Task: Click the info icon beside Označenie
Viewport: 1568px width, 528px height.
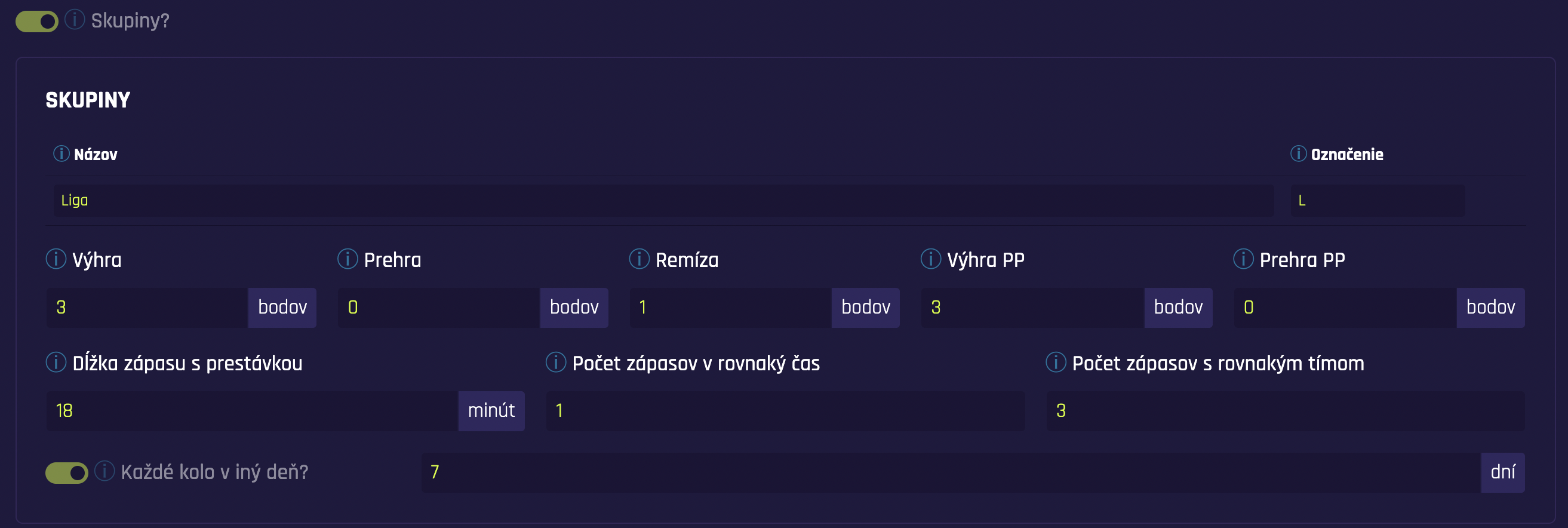Action: (1298, 154)
